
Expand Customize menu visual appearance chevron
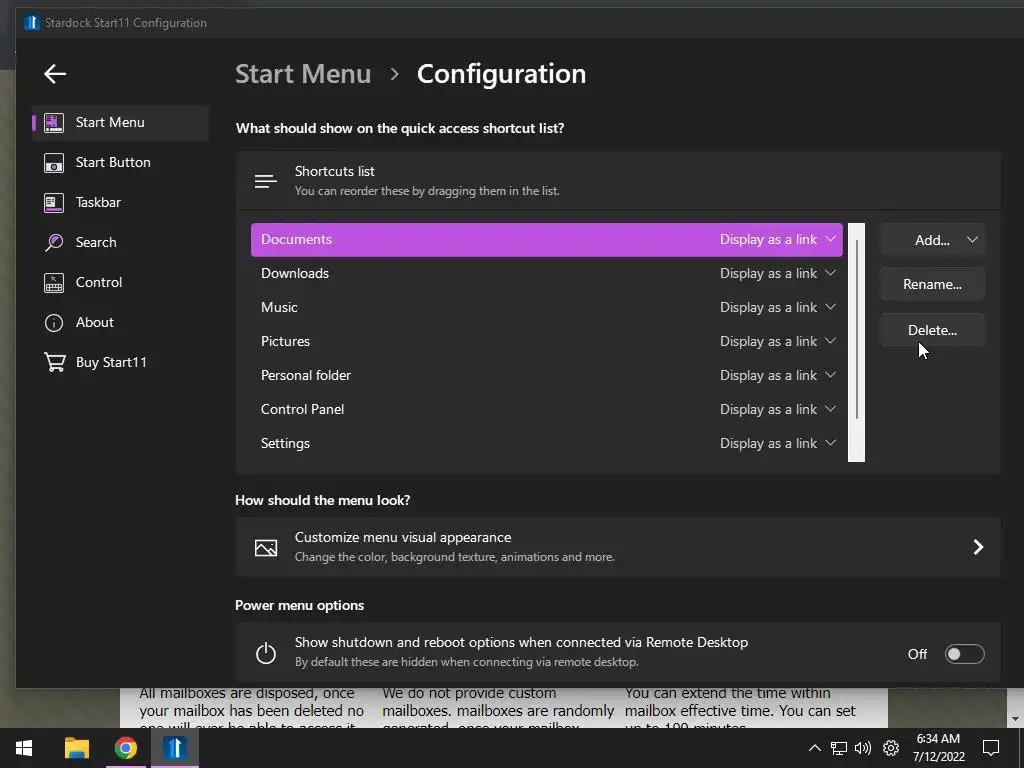coord(978,547)
